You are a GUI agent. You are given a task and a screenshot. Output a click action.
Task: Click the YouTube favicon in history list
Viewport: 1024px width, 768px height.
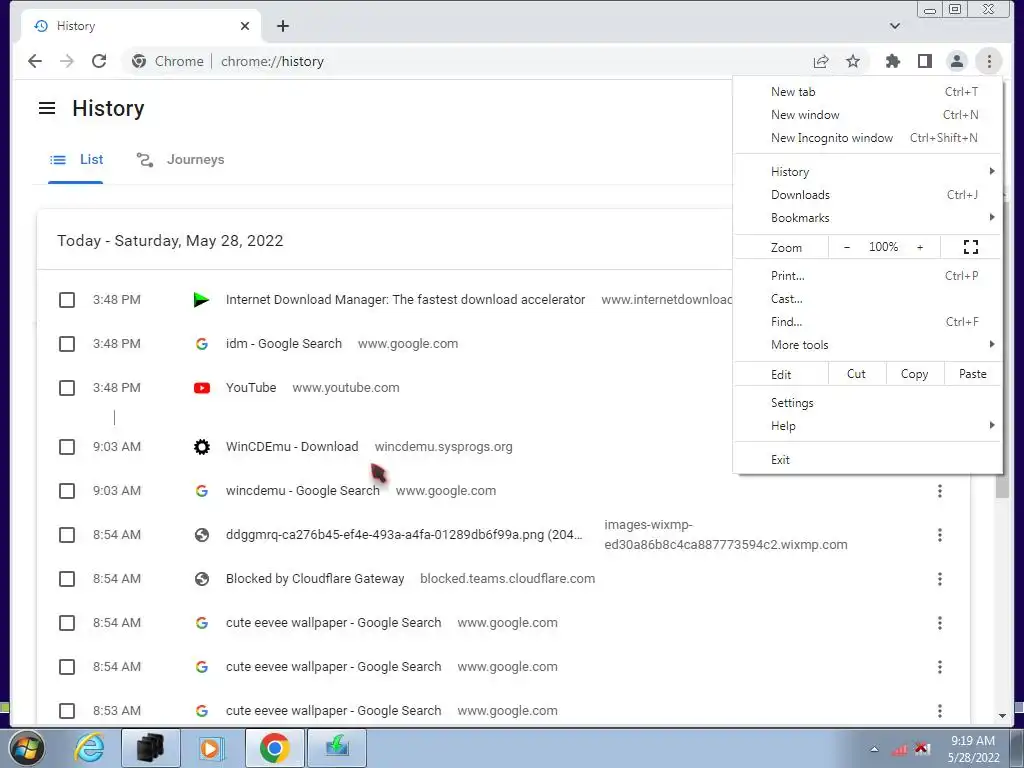pyautogui.click(x=202, y=388)
